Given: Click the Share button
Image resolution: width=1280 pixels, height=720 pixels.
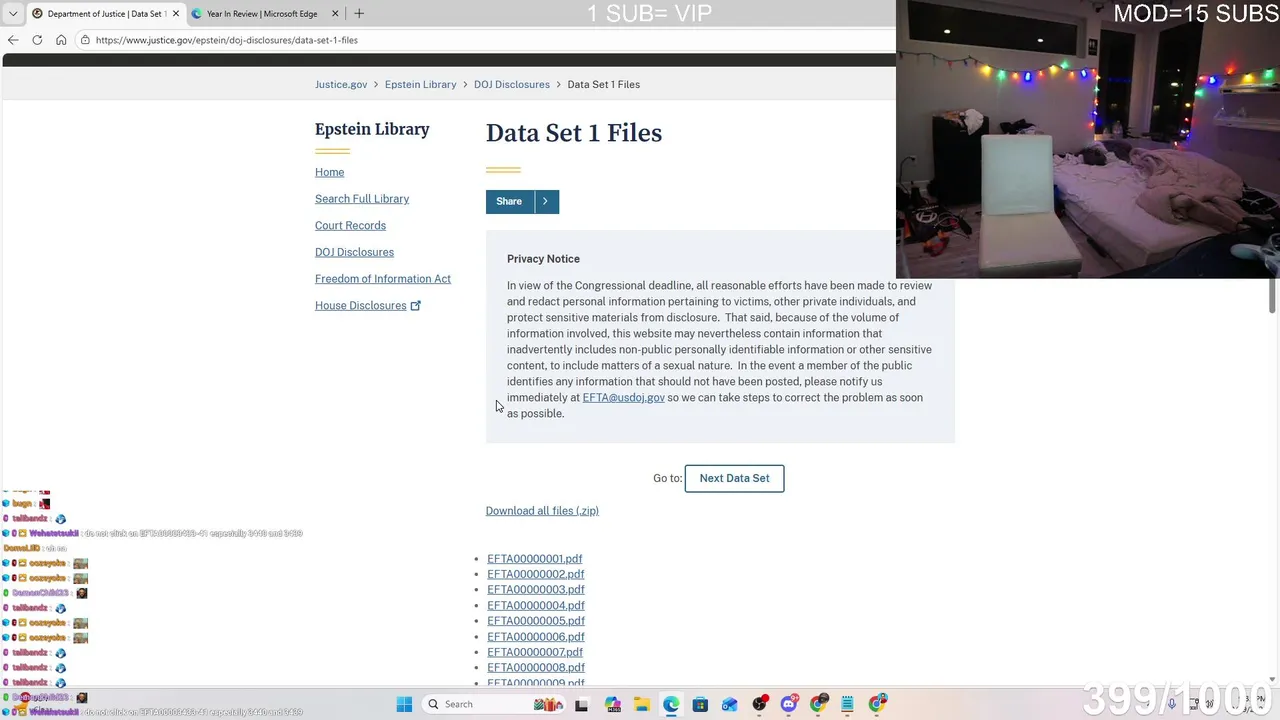Looking at the screenshot, I should pyautogui.click(x=509, y=201).
